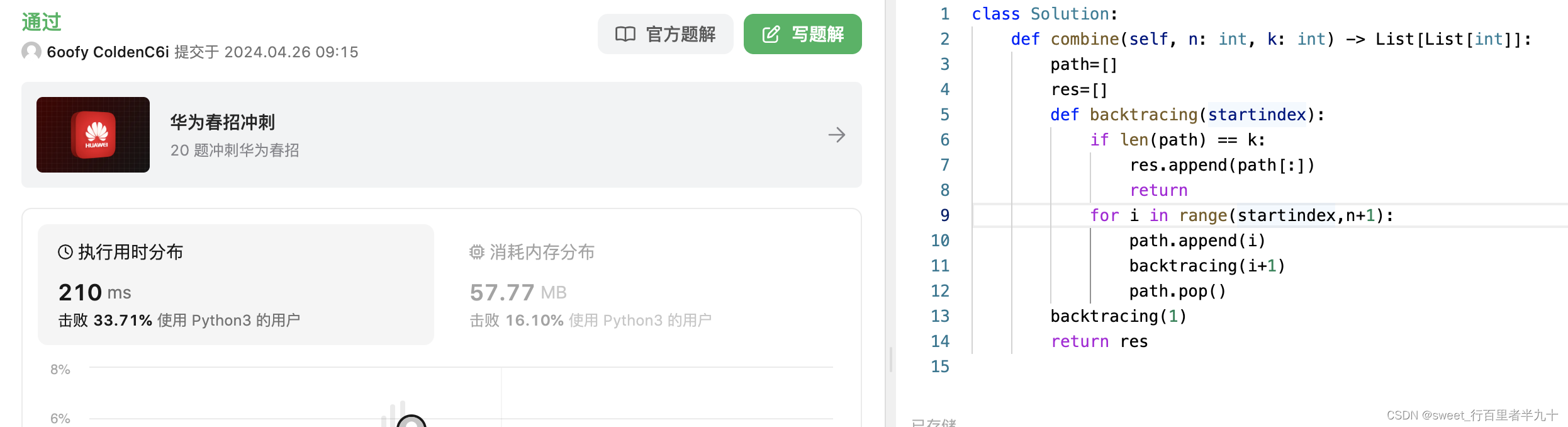Click the book icon on 官方题解 button
Viewport: 1568px width, 427px height.
[x=625, y=34]
